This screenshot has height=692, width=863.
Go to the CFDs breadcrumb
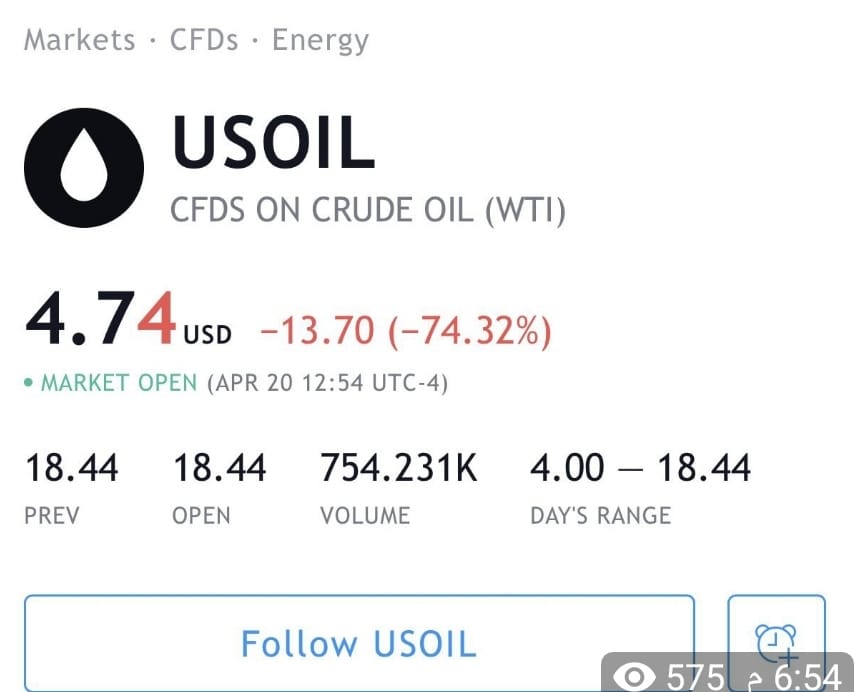click(x=204, y=40)
